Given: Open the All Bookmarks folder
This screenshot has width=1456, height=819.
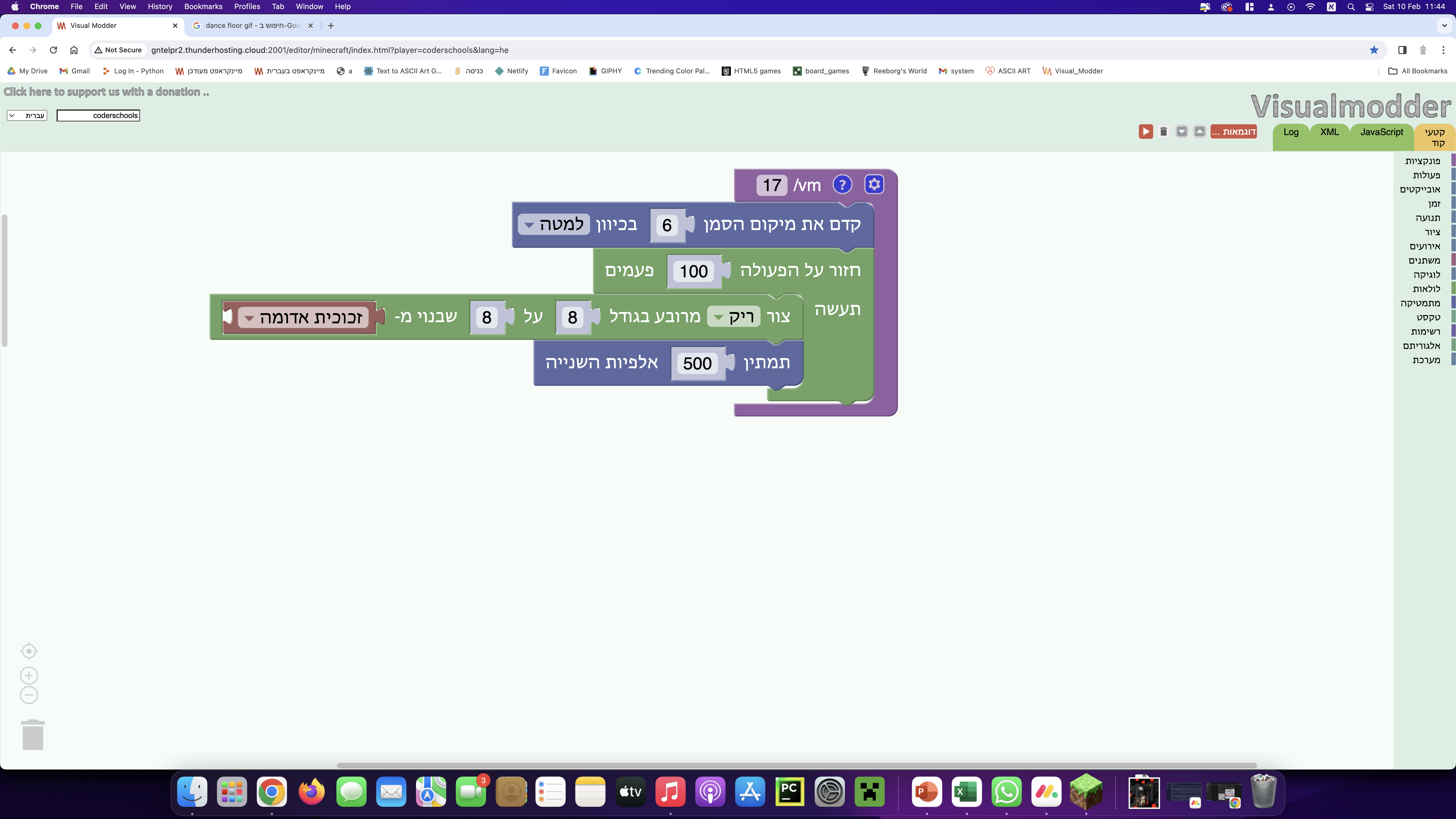Looking at the screenshot, I should tap(1418, 71).
